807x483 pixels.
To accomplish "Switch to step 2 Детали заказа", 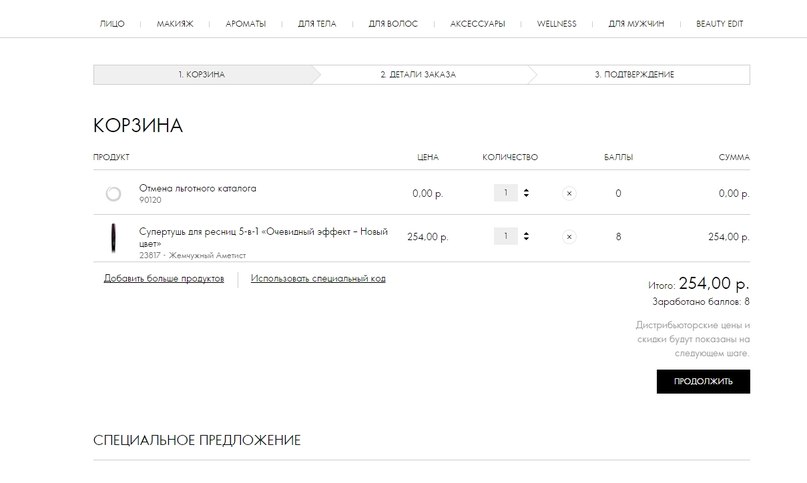I will click(x=418, y=75).
